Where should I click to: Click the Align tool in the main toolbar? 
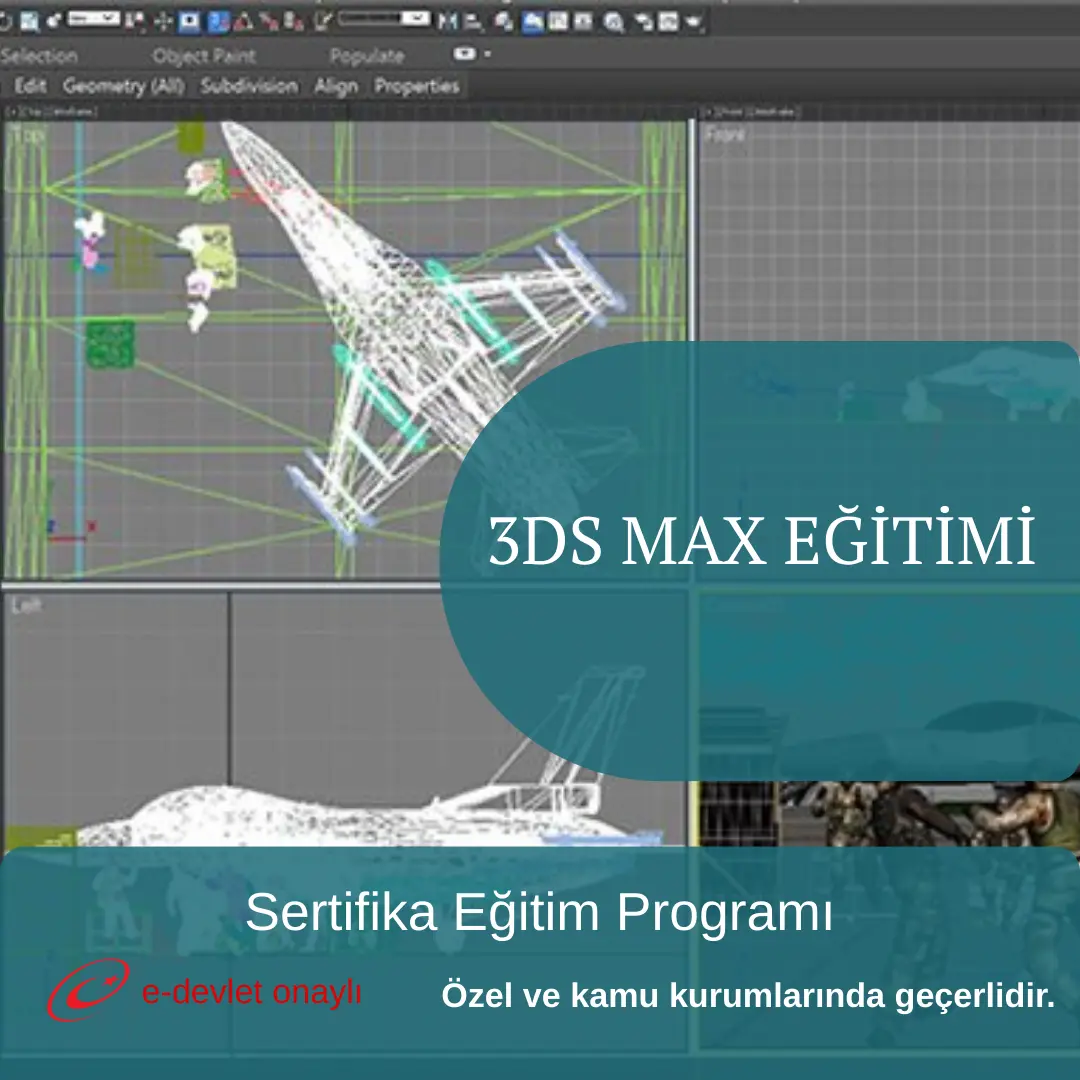click(473, 23)
